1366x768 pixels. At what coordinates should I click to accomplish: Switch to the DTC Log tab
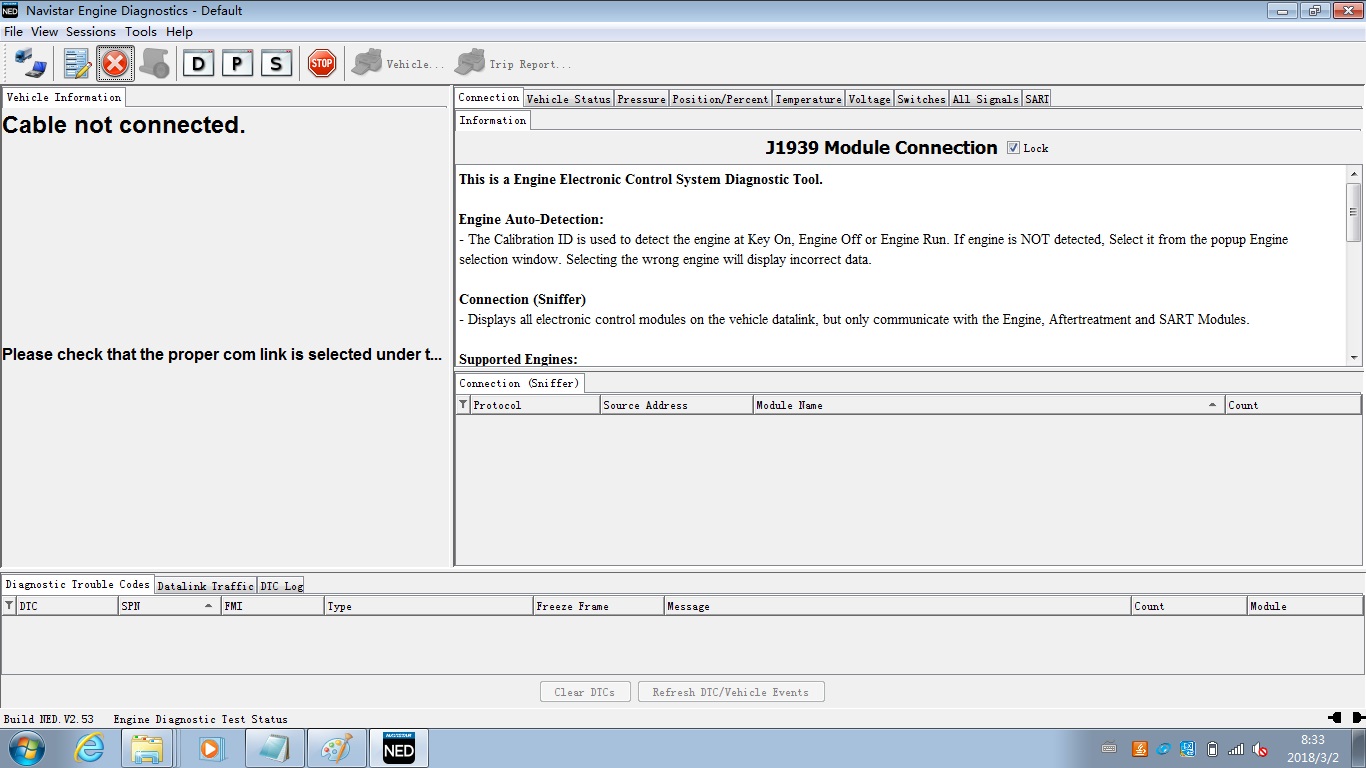pyautogui.click(x=281, y=586)
